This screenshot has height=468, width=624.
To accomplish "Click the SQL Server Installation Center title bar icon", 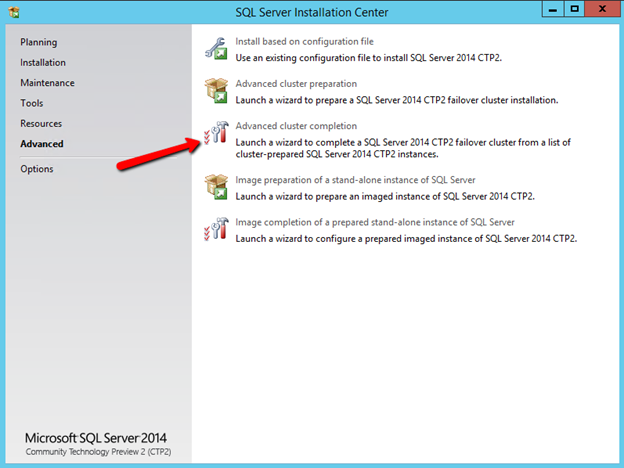I will pos(13,10).
